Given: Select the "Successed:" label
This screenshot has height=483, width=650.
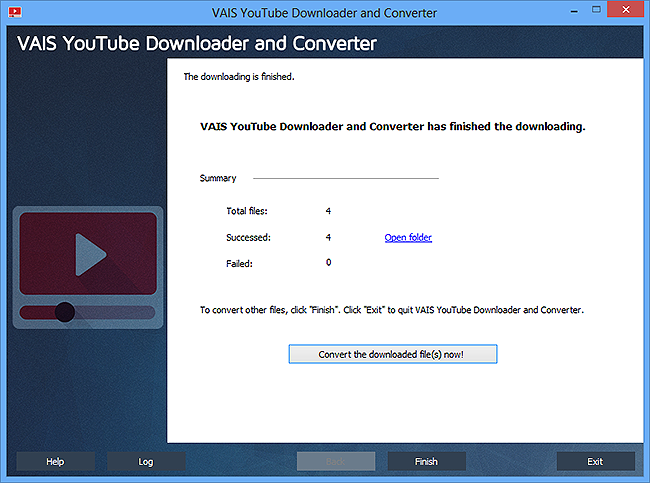Looking at the screenshot, I should (x=248, y=238).
